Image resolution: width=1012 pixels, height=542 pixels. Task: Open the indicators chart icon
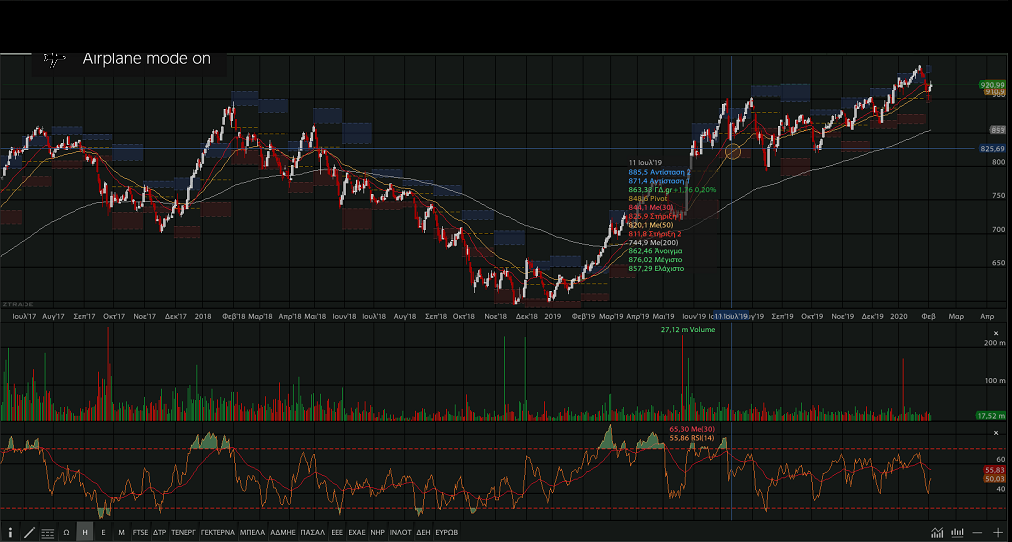937,533
